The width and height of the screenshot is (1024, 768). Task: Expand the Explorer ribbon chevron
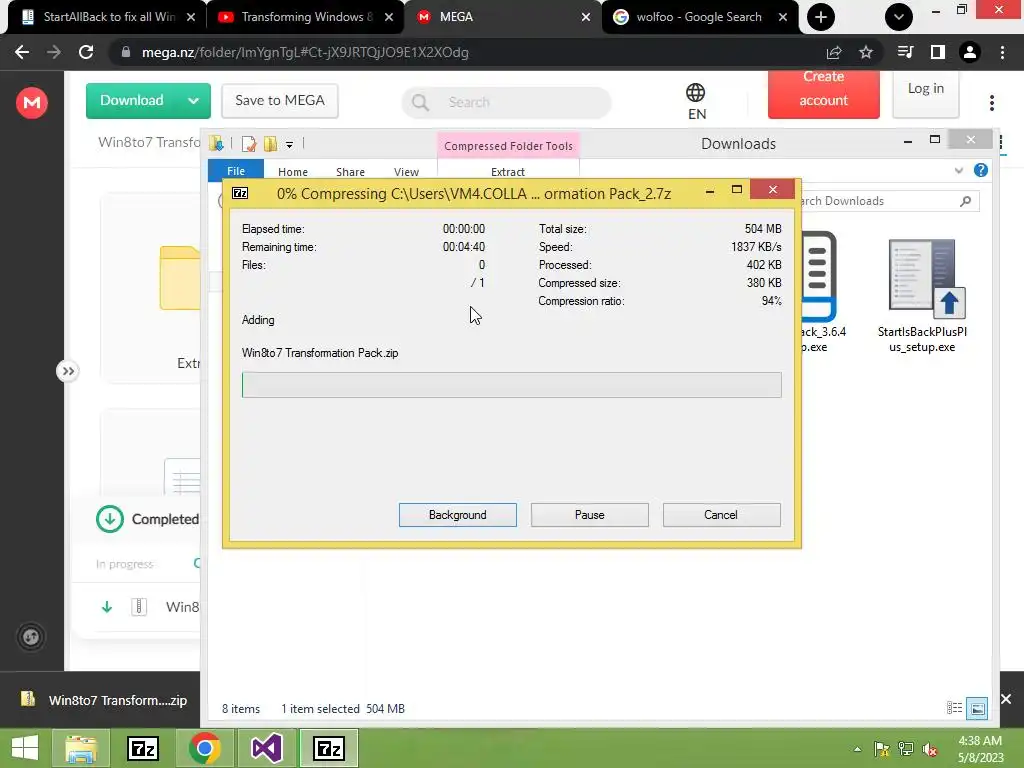point(959,170)
